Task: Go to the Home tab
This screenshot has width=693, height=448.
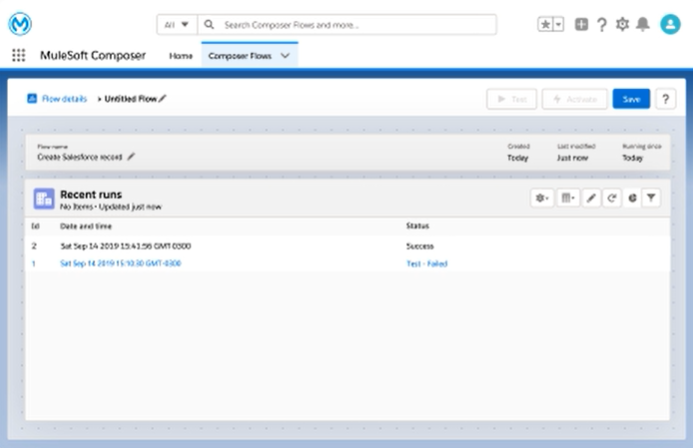Action: [x=181, y=56]
